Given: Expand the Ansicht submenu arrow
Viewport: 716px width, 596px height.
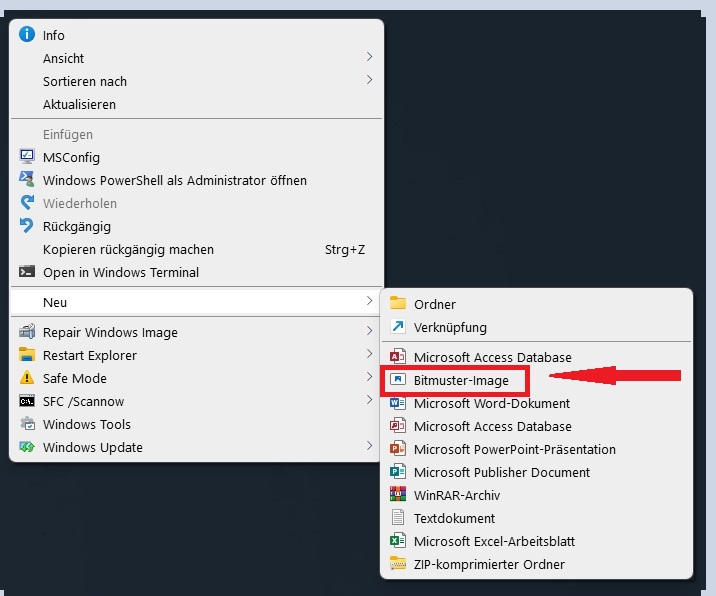Looking at the screenshot, I should [369, 57].
